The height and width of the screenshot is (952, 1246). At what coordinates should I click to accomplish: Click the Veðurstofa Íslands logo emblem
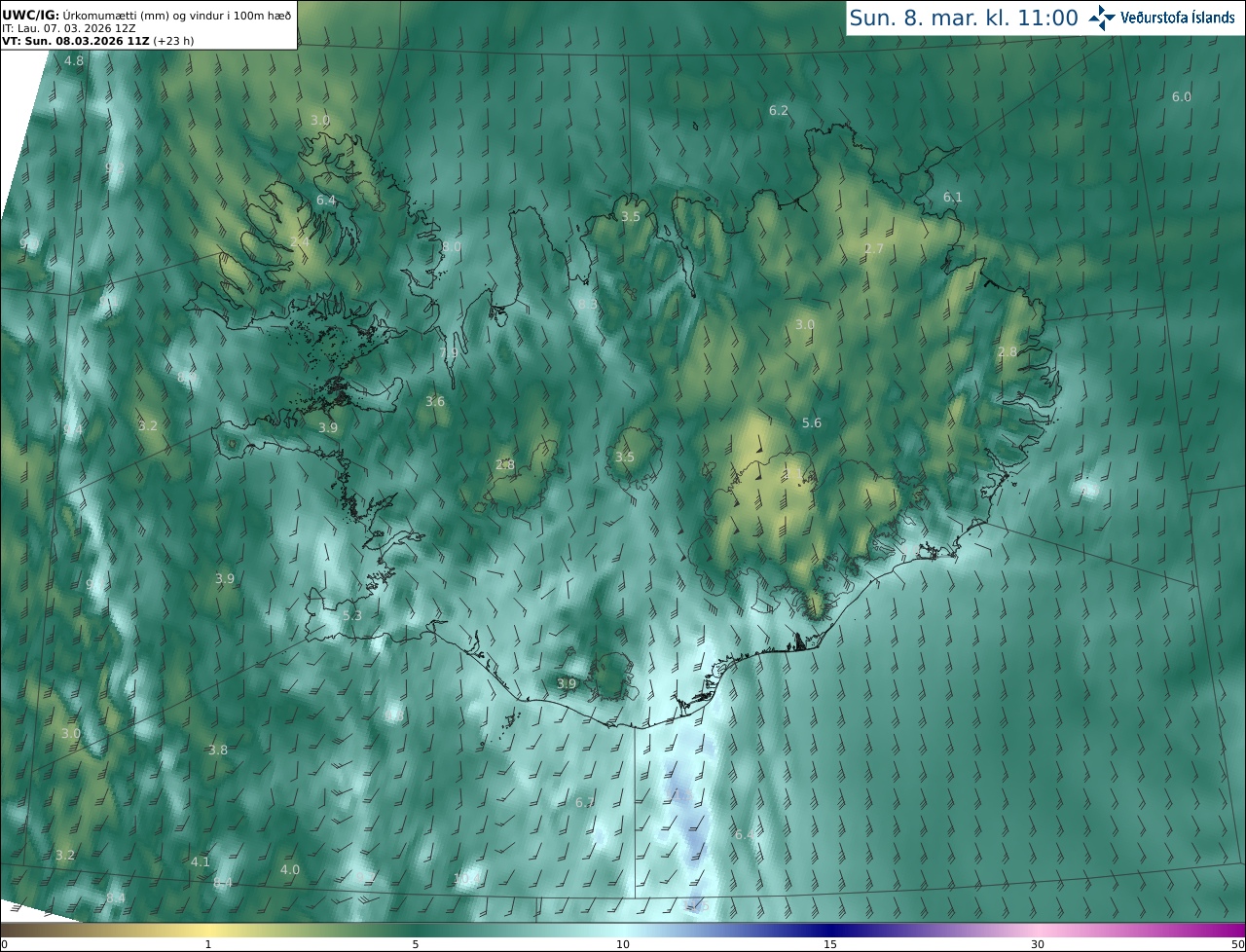pos(1102,18)
